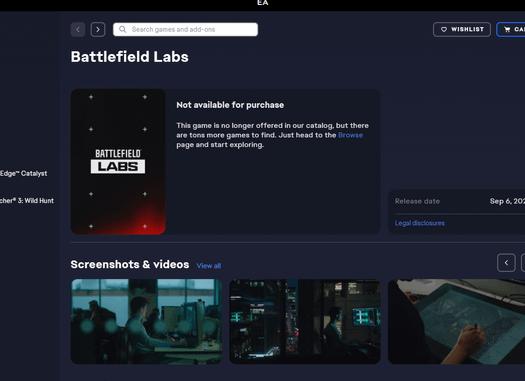This screenshot has height=381, width=525.
Task: Show previous screenshots with carousel left chevron
Action: point(506,263)
